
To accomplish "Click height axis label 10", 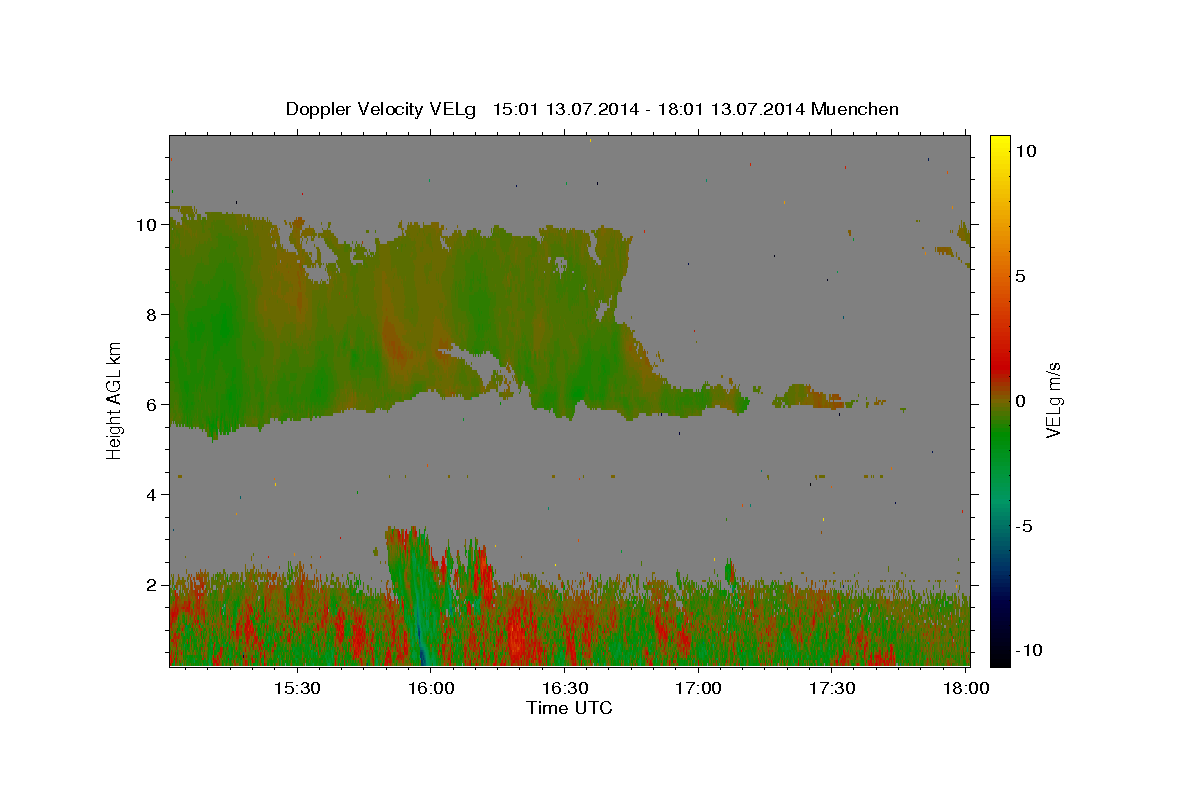I will (x=146, y=225).
